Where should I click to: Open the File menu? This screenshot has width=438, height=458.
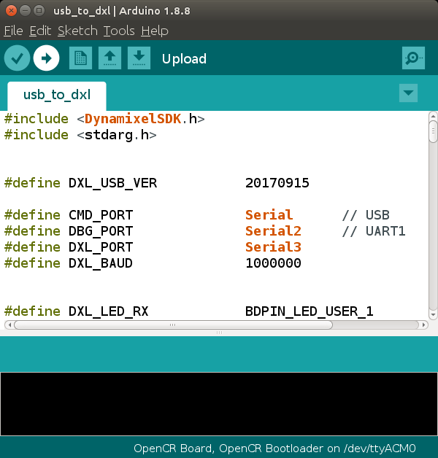tap(13, 31)
